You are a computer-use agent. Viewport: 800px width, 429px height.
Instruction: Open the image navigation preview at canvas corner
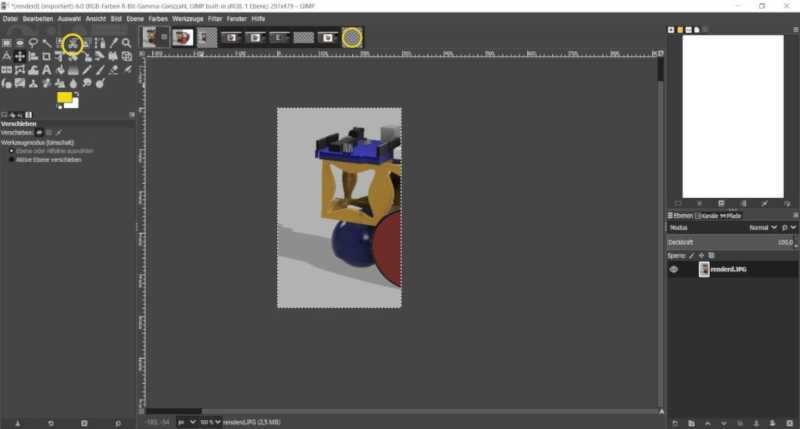pyautogui.click(x=661, y=411)
